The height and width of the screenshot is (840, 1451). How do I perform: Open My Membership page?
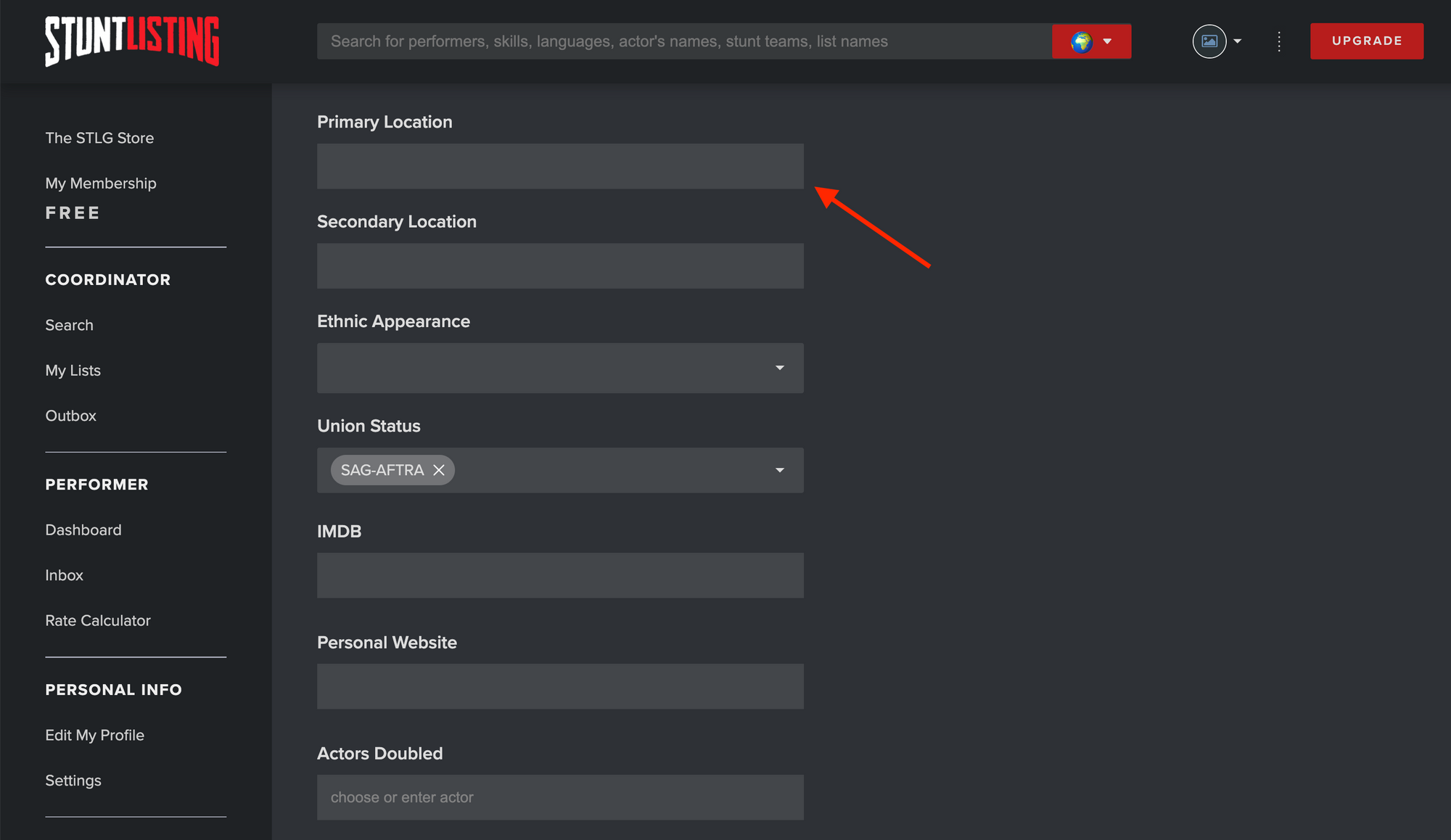point(101,183)
